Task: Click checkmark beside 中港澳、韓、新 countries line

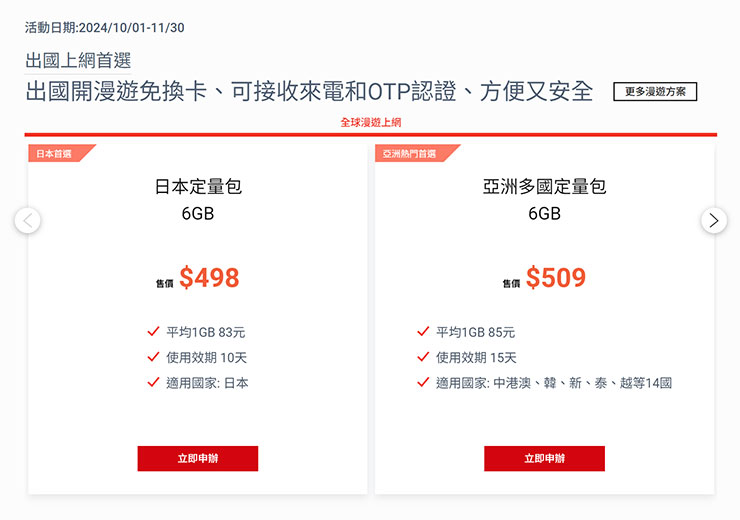Action: coord(423,382)
